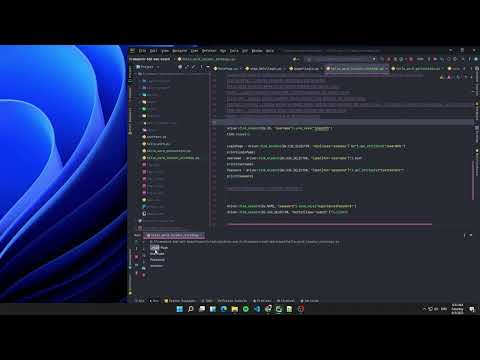Switch to the fifth editor tab
This screenshot has width=480, height=360.
click(x=418, y=69)
